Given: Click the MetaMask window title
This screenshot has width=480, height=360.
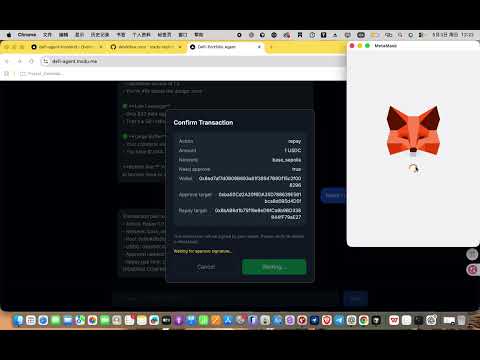Looking at the screenshot, I should [x=385, y=46].
